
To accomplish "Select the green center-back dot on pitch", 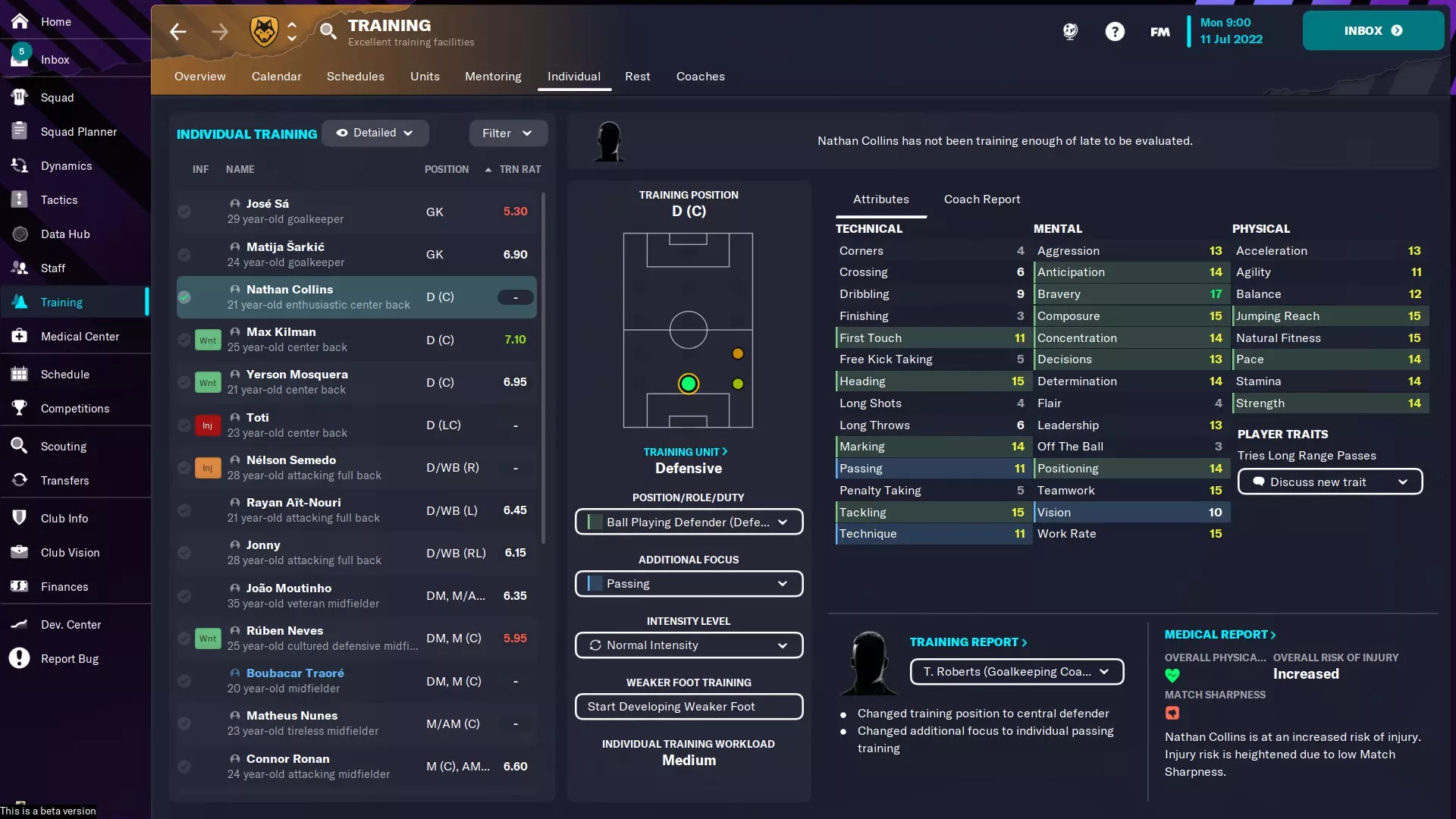I will coord(688,384).
